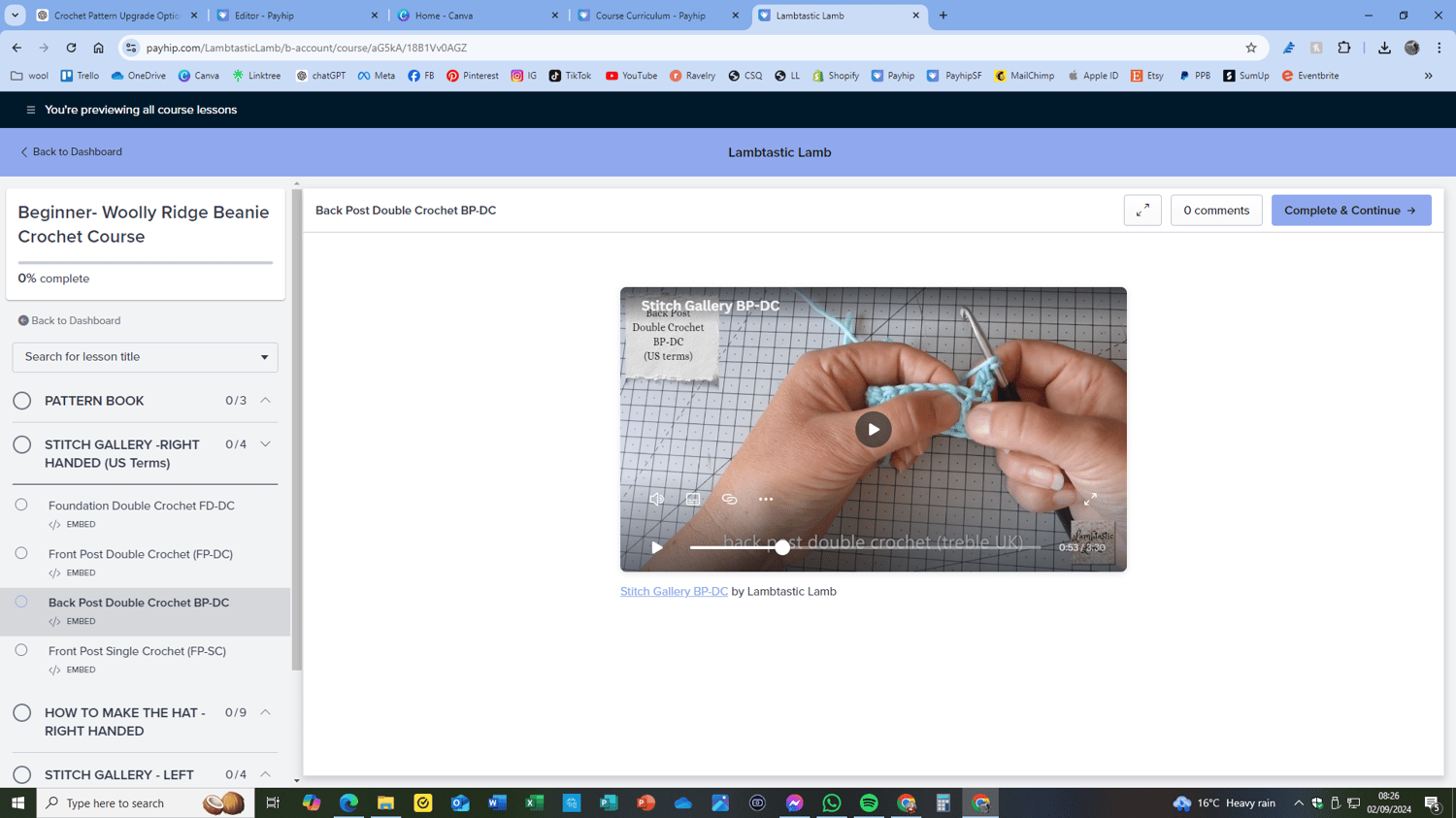Collapse the STITCH GALLERY -RIGHT HANDED section chevron
This screenshot has width=1456, height=818.
coord(265,444)
